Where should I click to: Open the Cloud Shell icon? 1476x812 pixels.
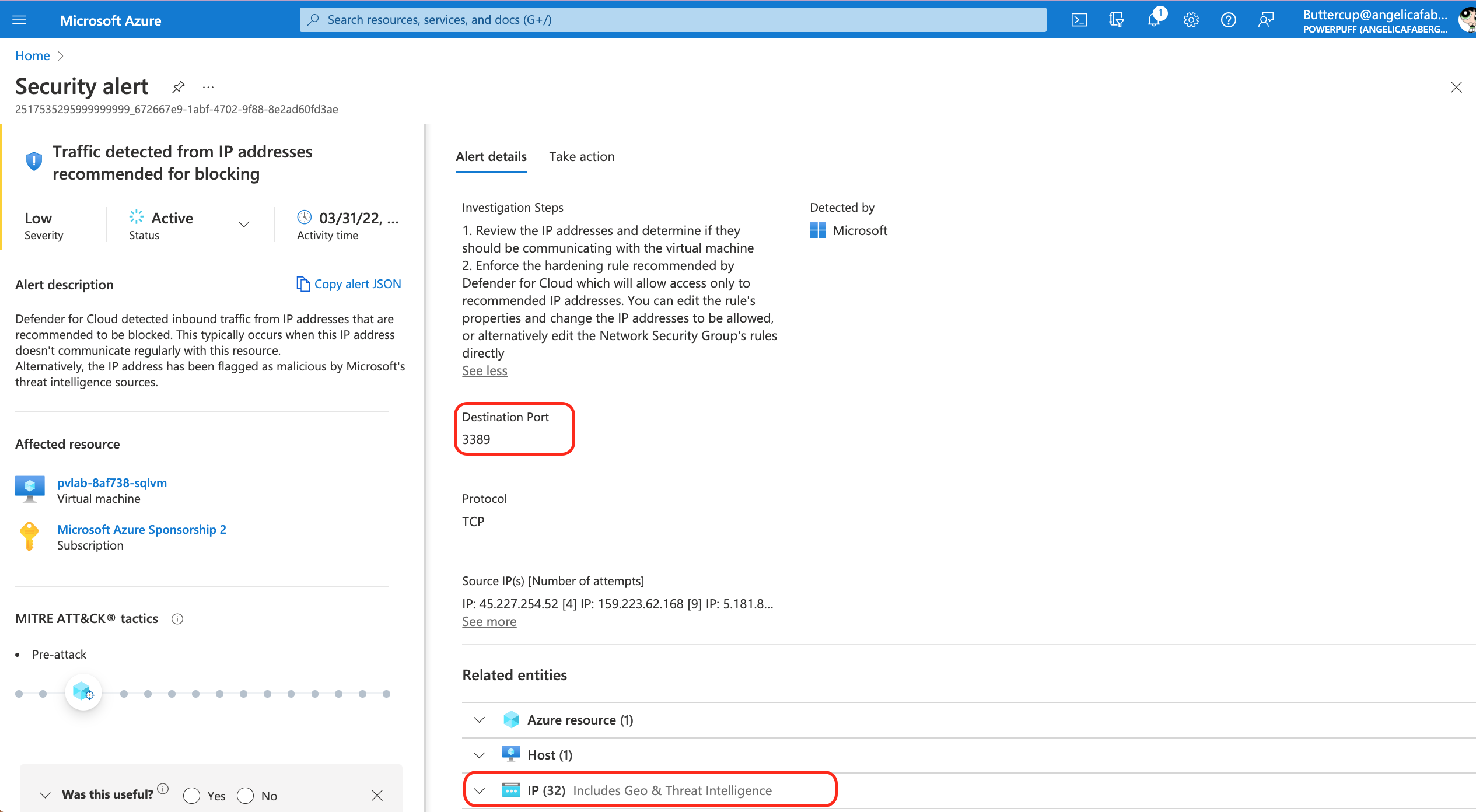click(1079, 20)
